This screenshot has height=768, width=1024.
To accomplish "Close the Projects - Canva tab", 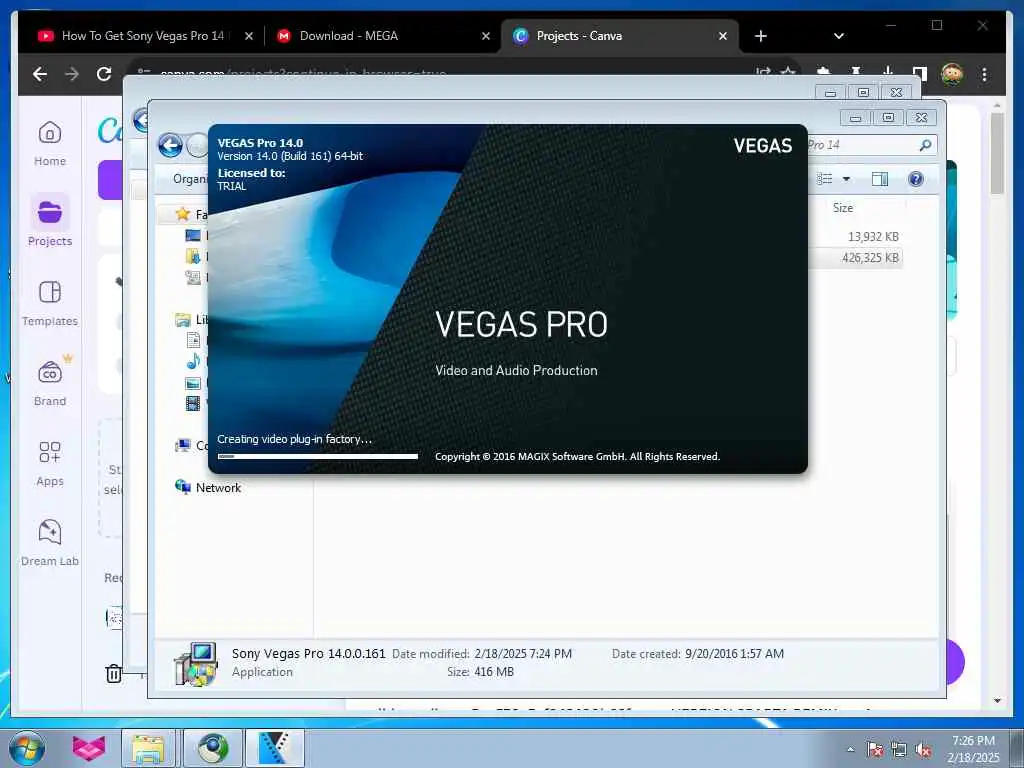I will coord(723,36).
